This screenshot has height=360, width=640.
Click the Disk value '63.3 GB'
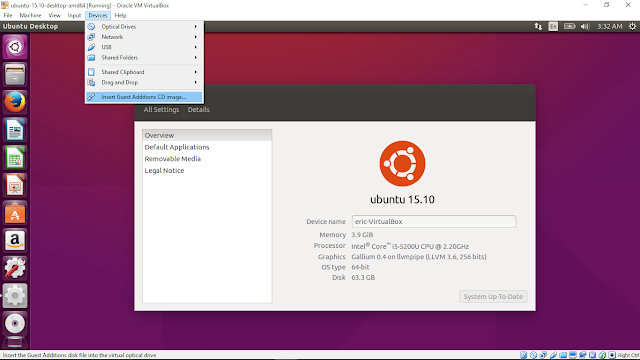click(363, 278)
